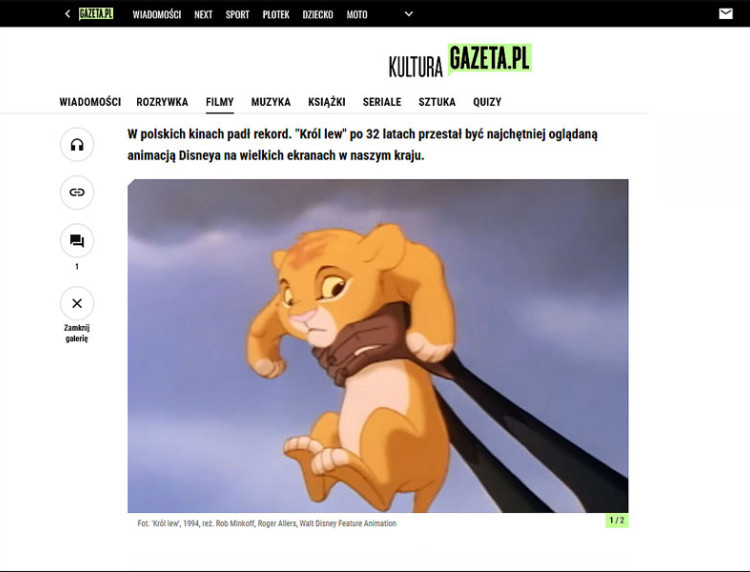Open Plotek link in top bar
Screen dimensions: 750x572
click(x=276, y=15)
